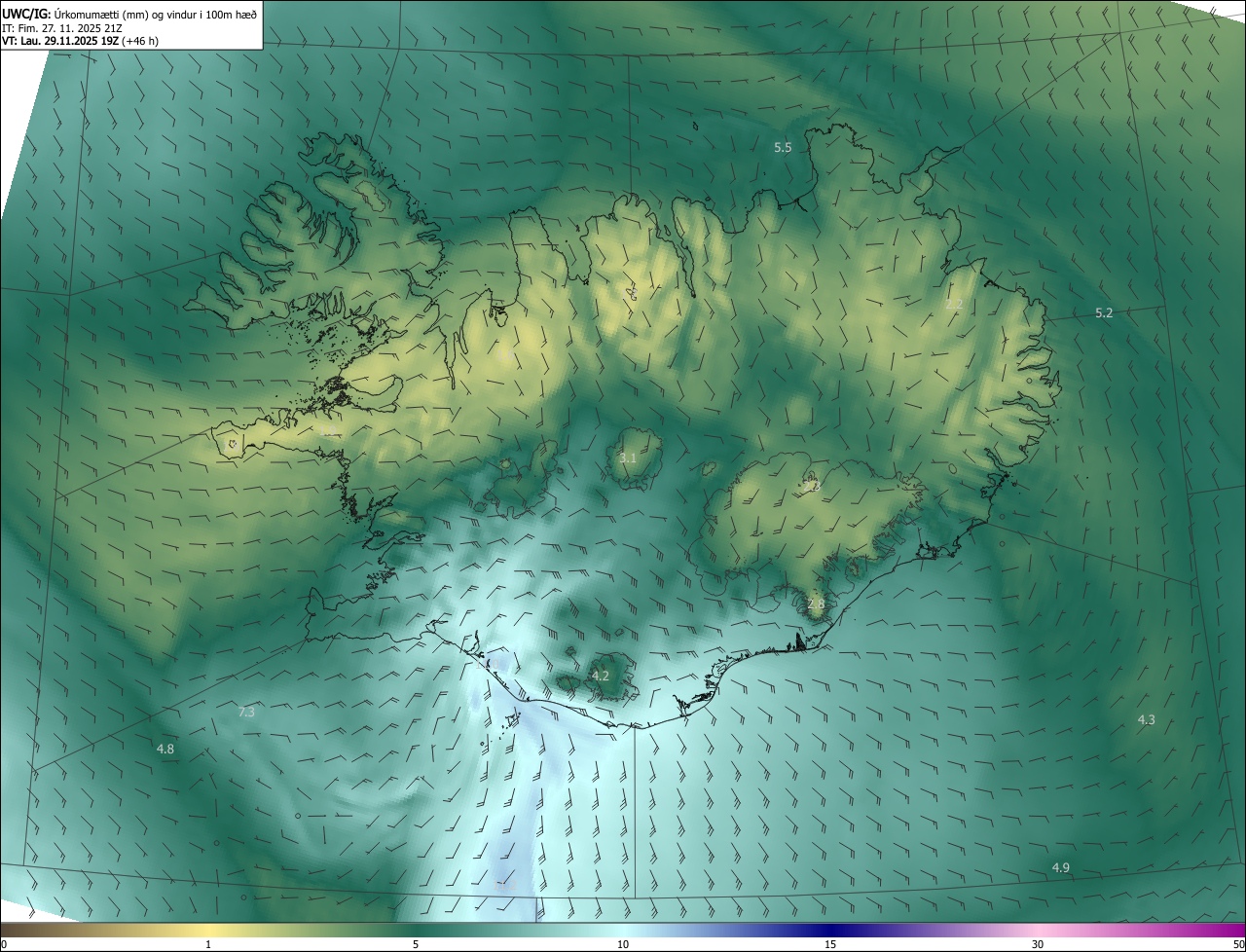Image resolution: width=1246 pixels, height=952 pixels.
Task: Click the 7.3 value label southwest of Iceland
Action: pos(246,712)
